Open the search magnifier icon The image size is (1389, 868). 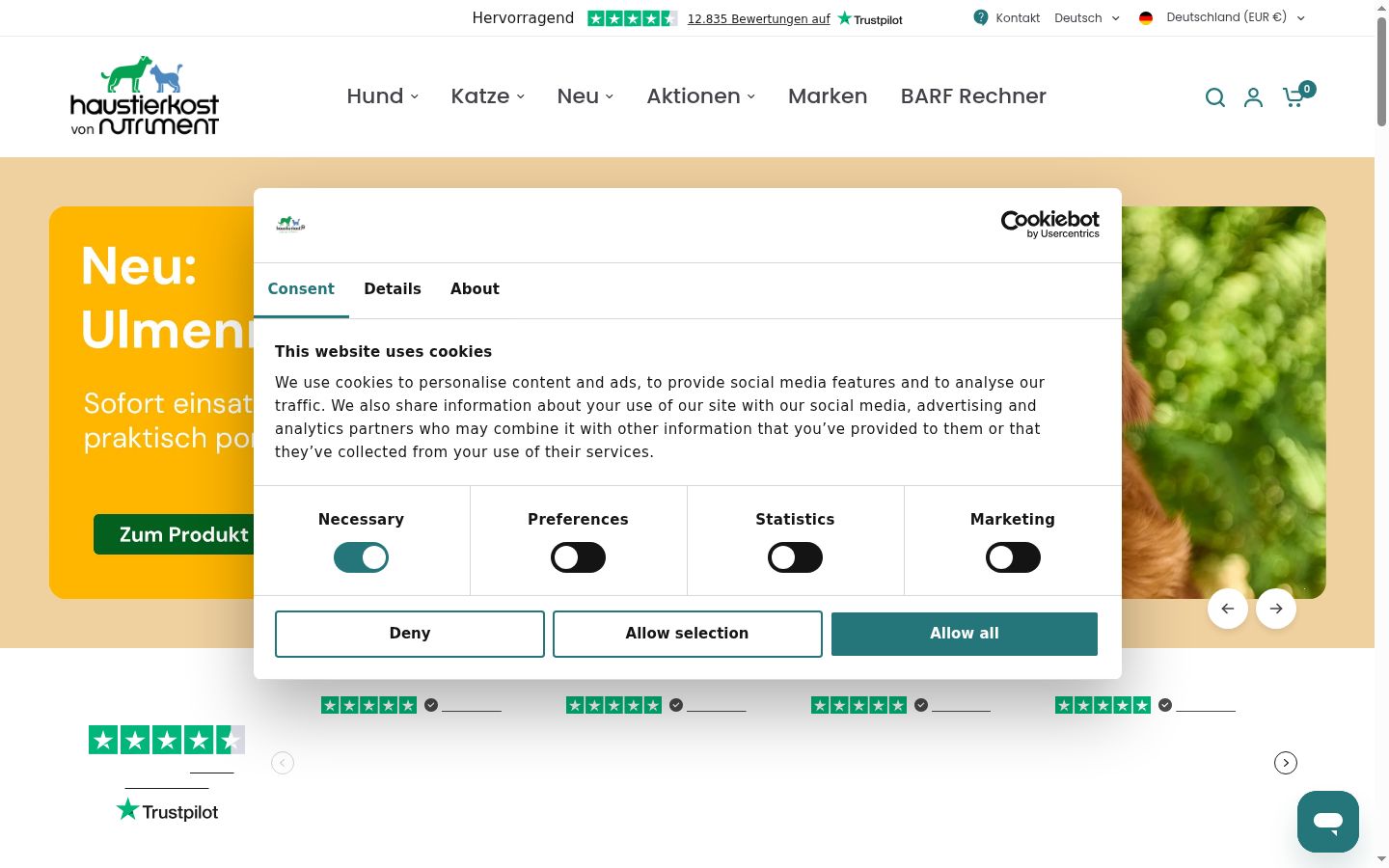[1215, 97]
